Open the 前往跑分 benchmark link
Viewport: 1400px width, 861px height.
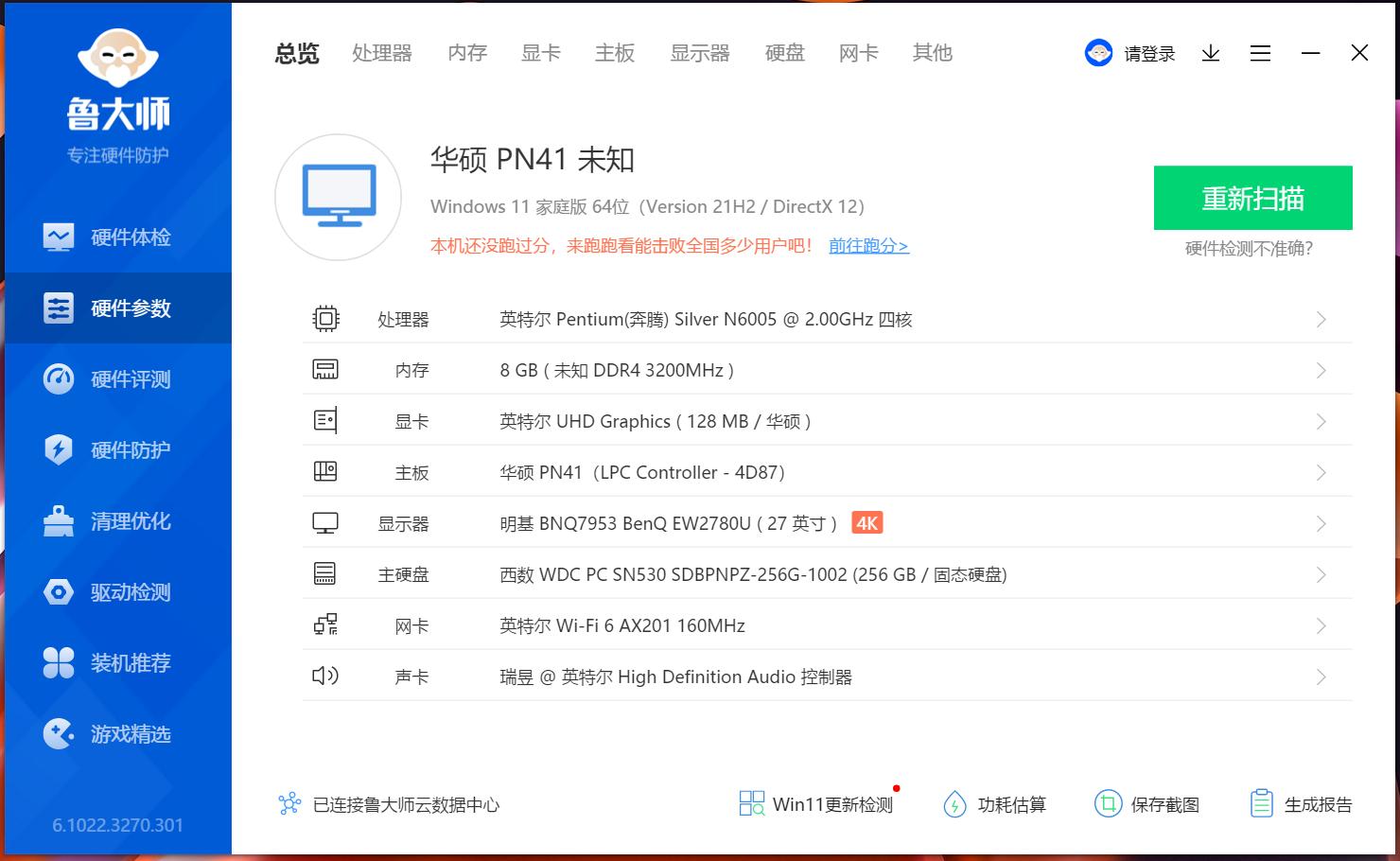[x=866, y=245]
